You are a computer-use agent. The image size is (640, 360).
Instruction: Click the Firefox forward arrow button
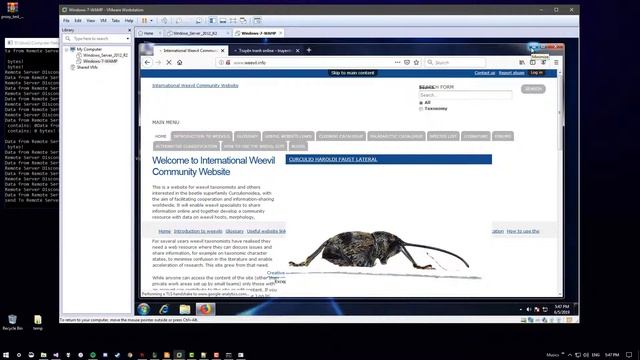158,62
